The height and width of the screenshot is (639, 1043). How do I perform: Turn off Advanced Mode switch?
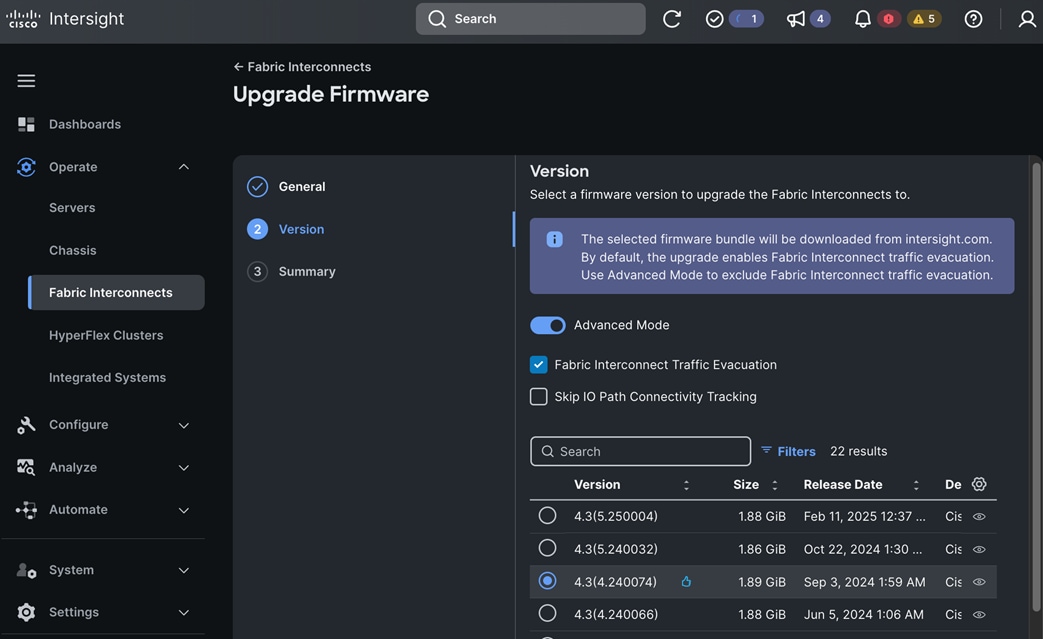click(547, 325)
